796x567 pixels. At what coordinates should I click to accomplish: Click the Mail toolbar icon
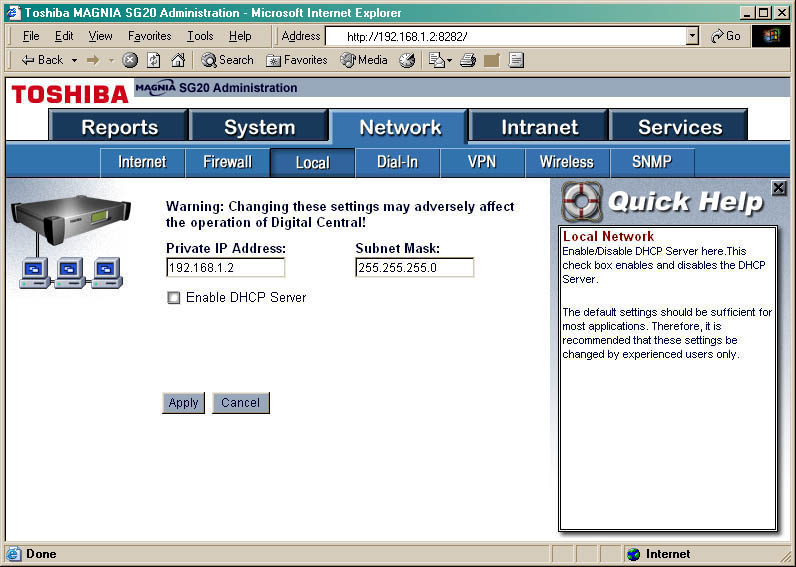[436, 60]
